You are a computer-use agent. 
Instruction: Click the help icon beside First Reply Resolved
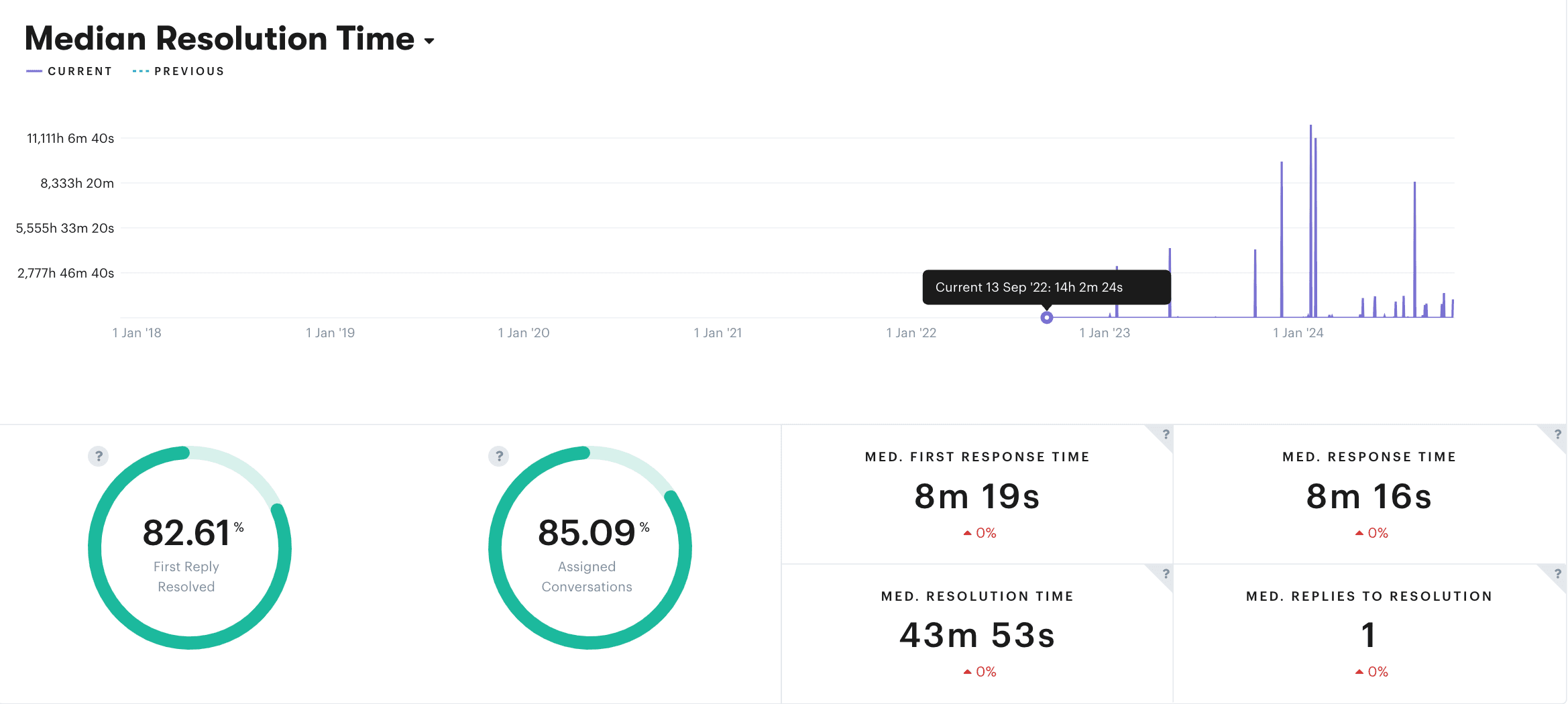point(99,457)
